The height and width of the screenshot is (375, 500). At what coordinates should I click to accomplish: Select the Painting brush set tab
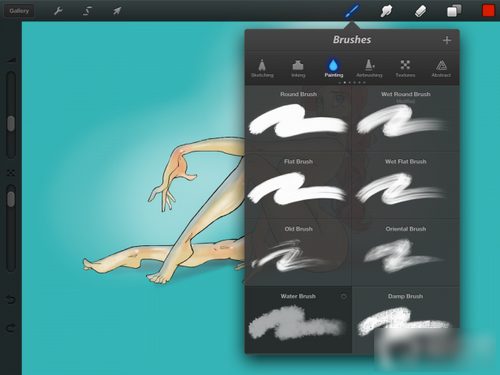coord(334,68)
